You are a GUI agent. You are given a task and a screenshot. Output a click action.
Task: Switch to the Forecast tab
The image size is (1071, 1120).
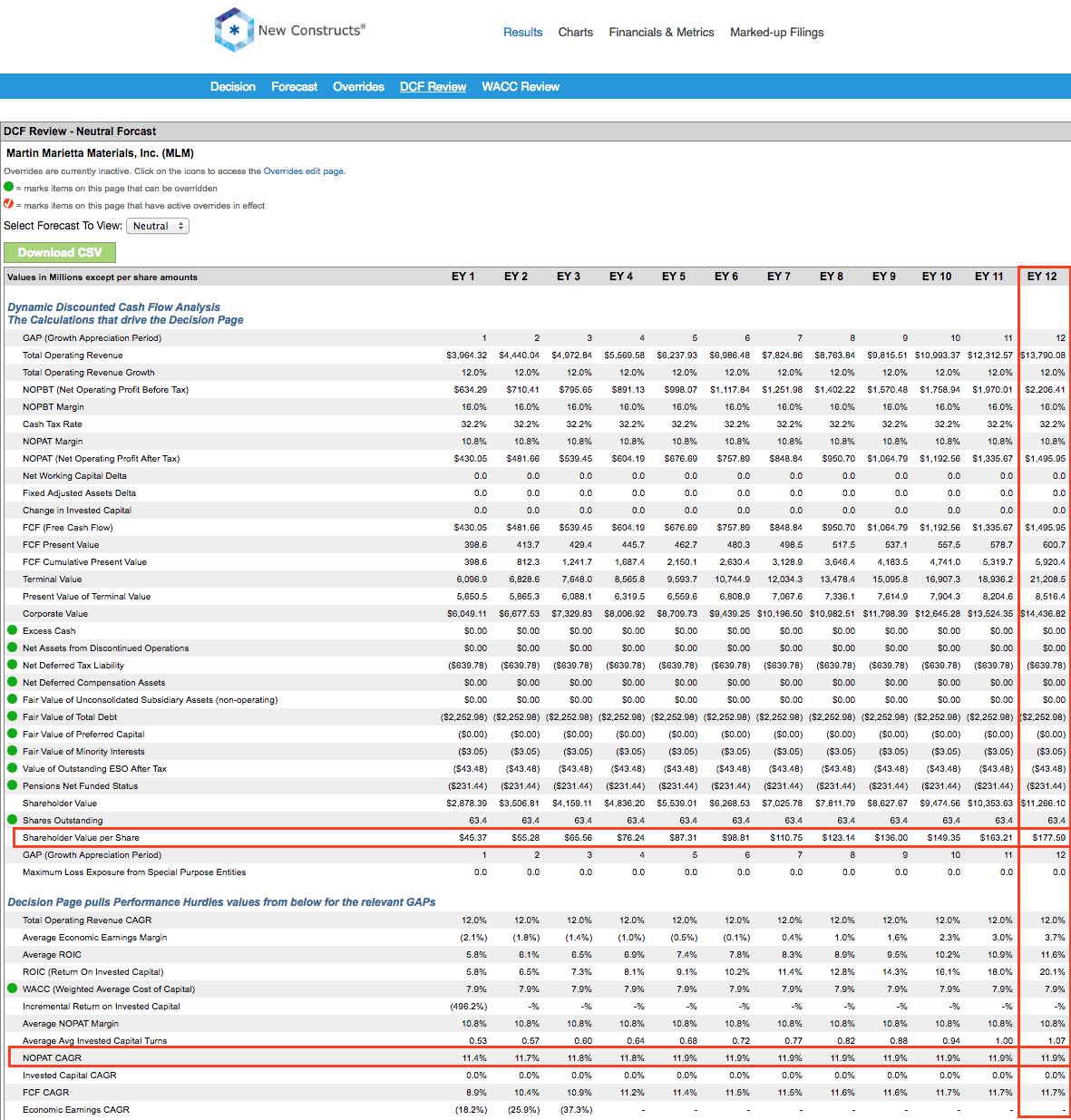click(295, 87)
